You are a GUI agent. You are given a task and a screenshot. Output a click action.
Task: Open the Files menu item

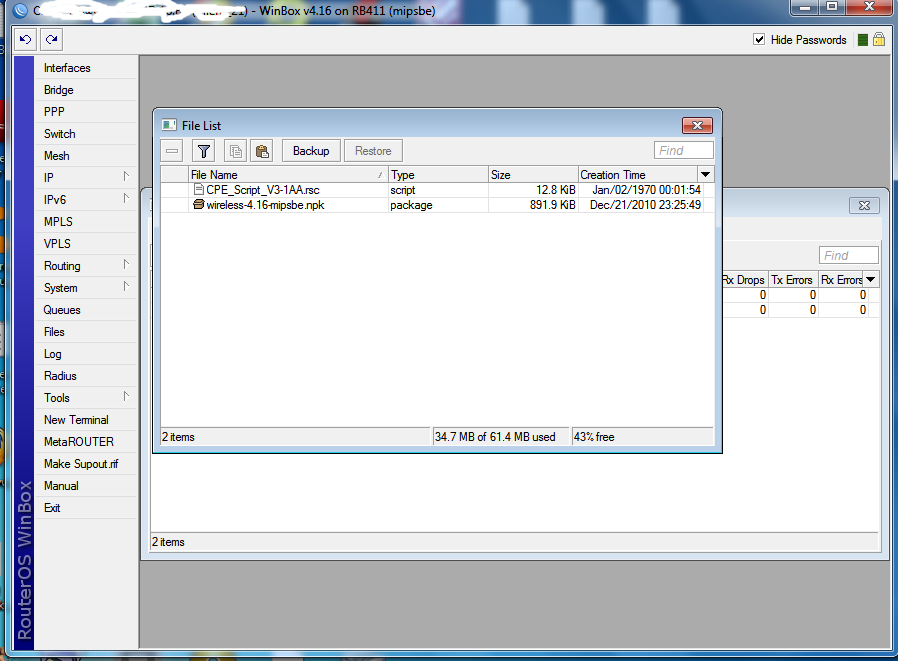tap(86, 332)
